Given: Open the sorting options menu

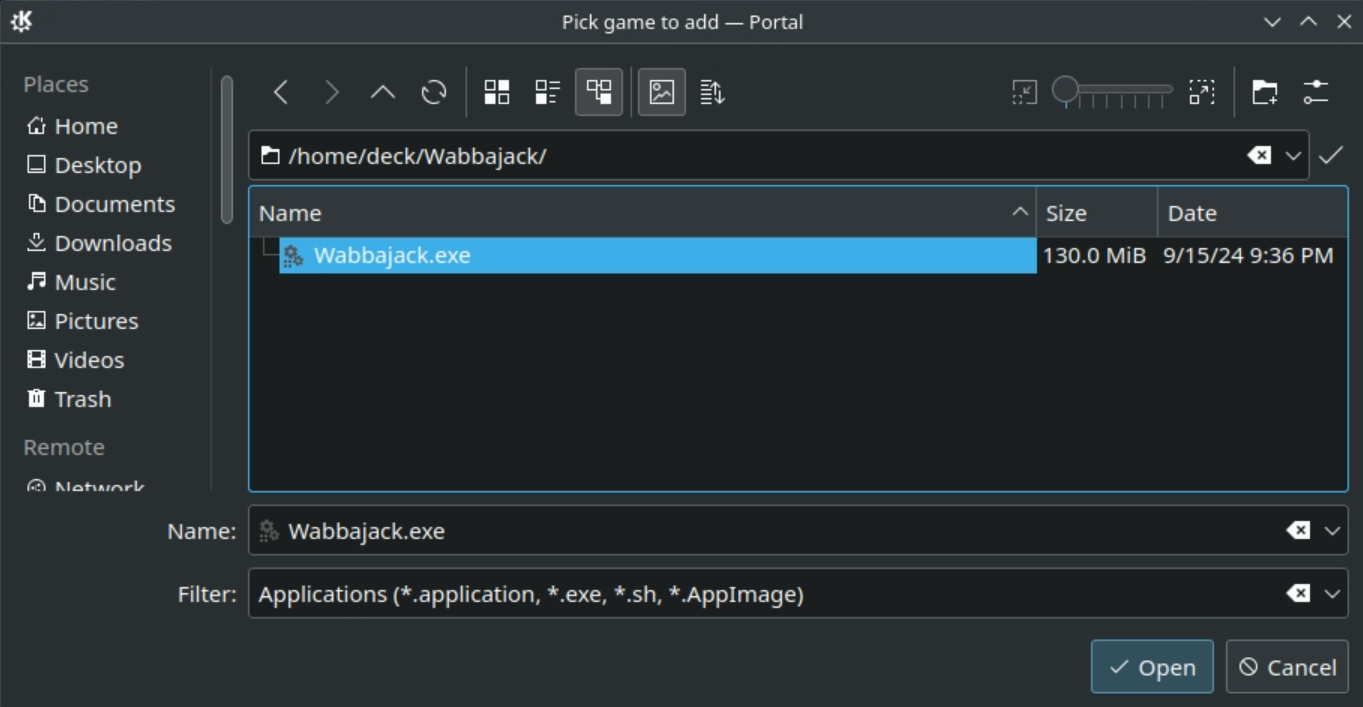Looking at the screenshot, I should click(712, 93).
